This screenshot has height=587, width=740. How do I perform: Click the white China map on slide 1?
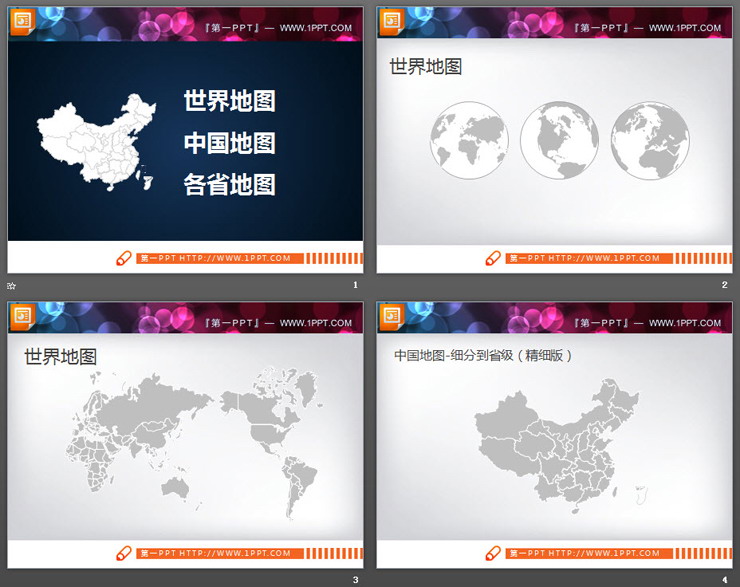97,142
